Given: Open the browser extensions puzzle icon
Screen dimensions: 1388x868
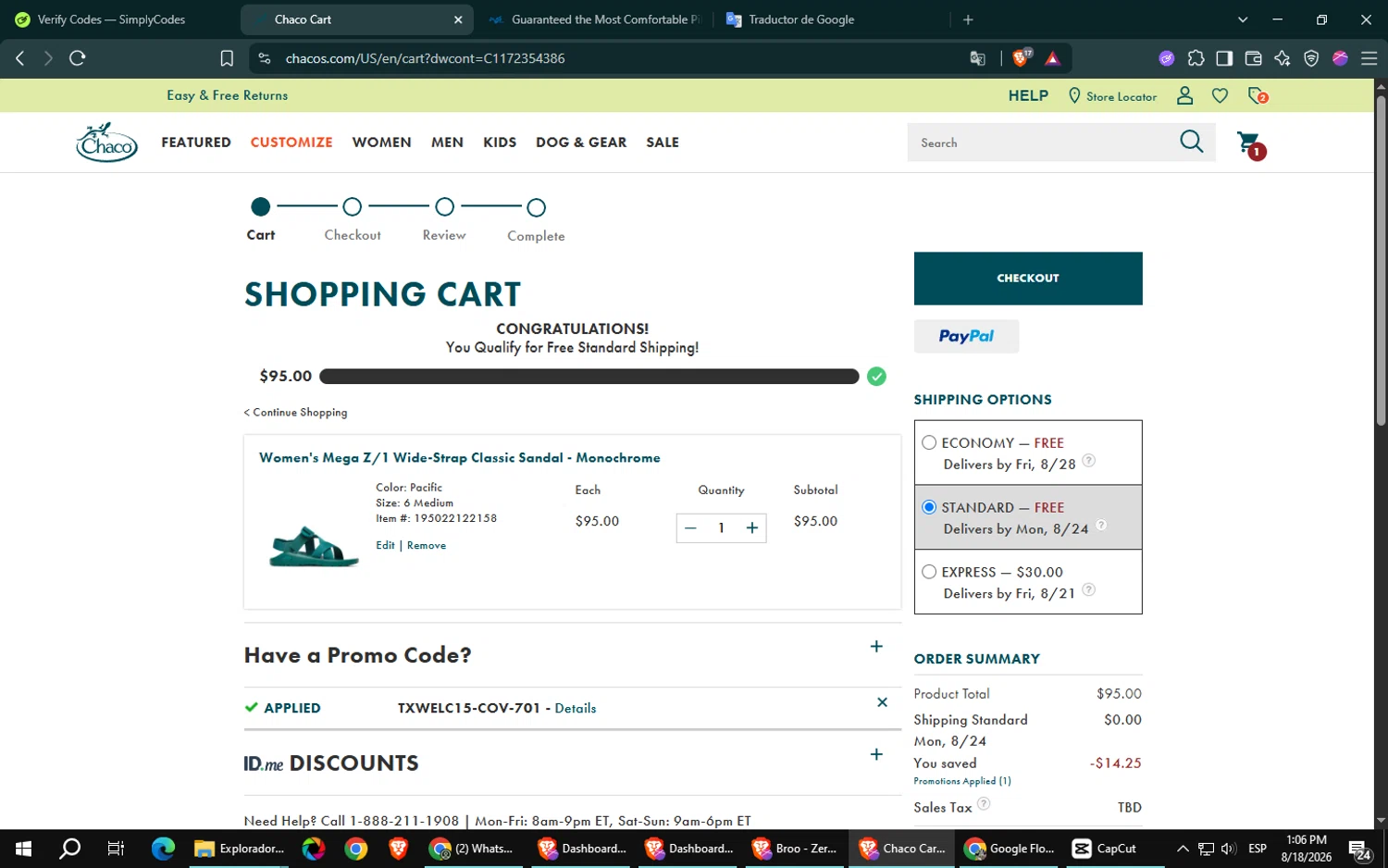Looking at the screenshot, I should [1196, 58].
